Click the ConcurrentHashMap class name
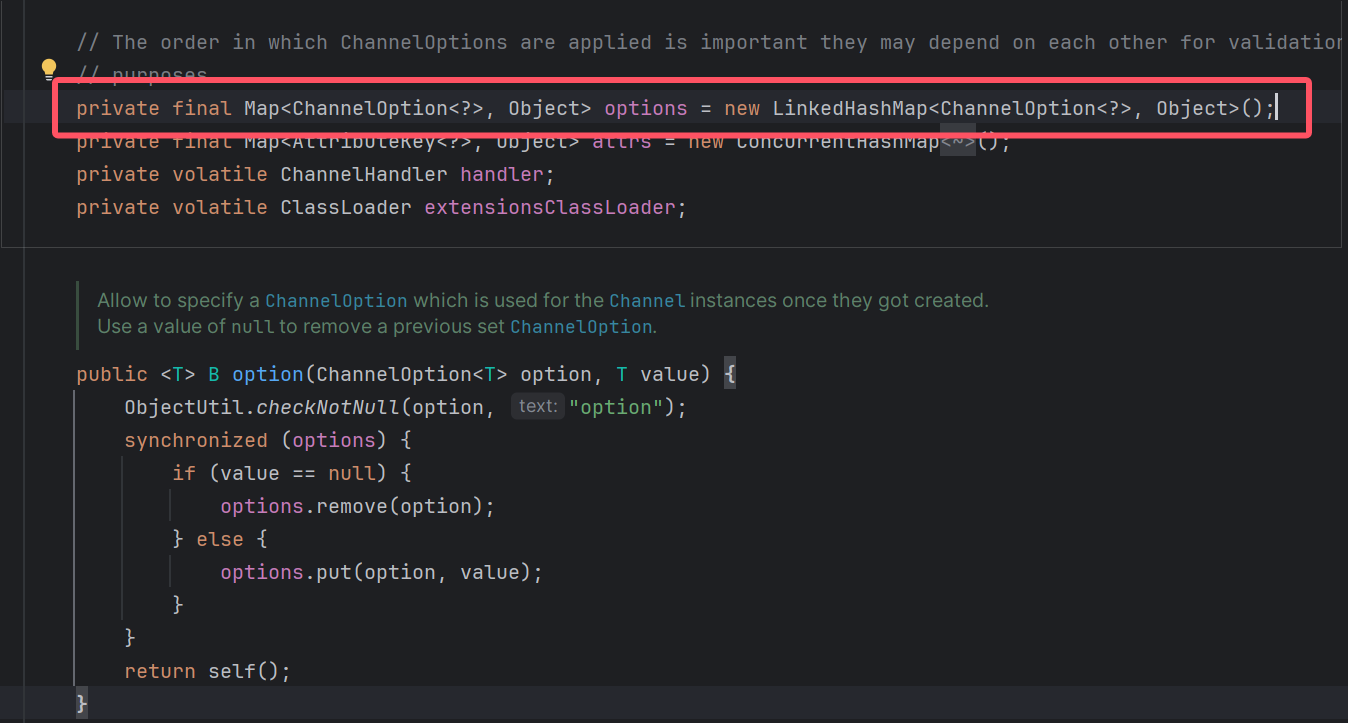Image resolution: width=1348 pixels, height=723 pixels. 838,142
